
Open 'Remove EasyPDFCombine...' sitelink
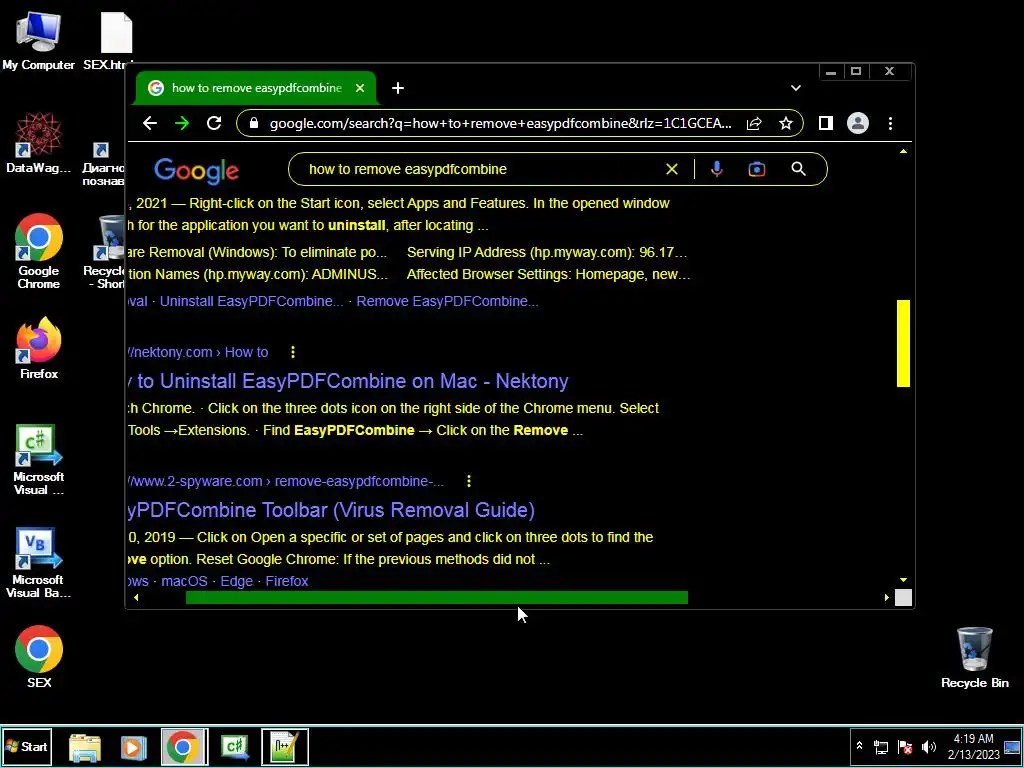(447, 301)
